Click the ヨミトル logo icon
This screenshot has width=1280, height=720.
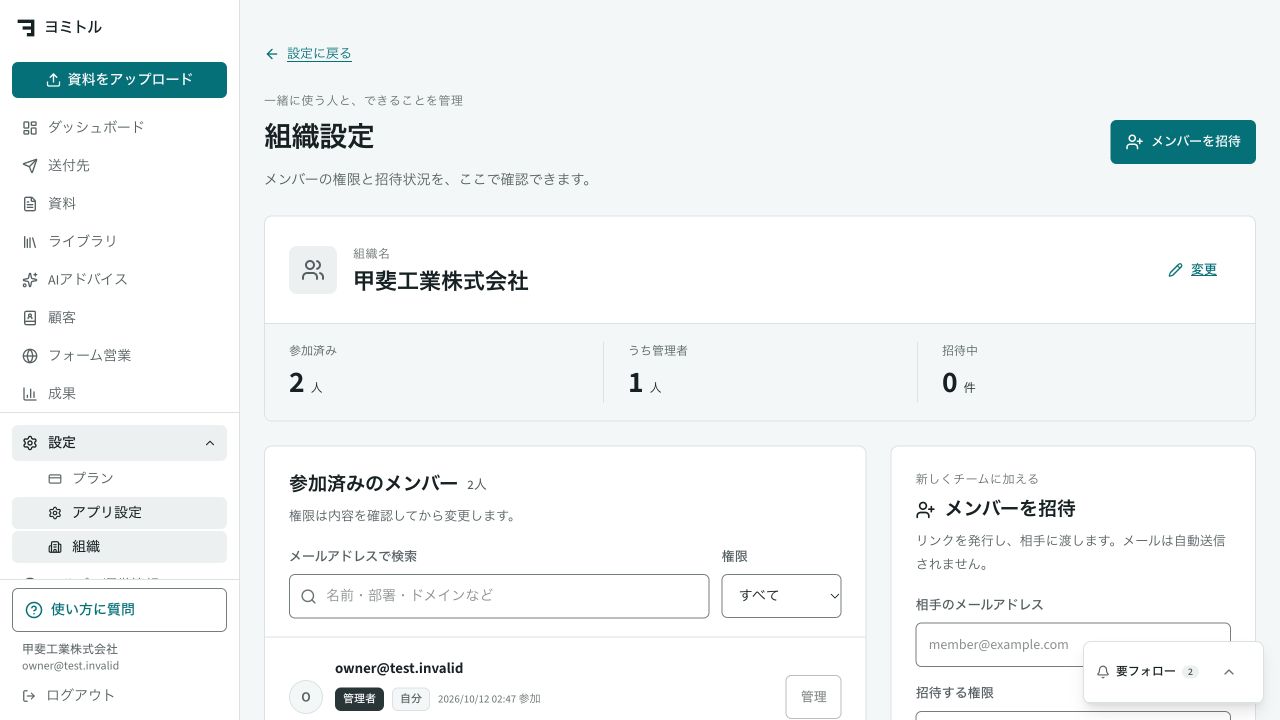click(x=26, y=27)
